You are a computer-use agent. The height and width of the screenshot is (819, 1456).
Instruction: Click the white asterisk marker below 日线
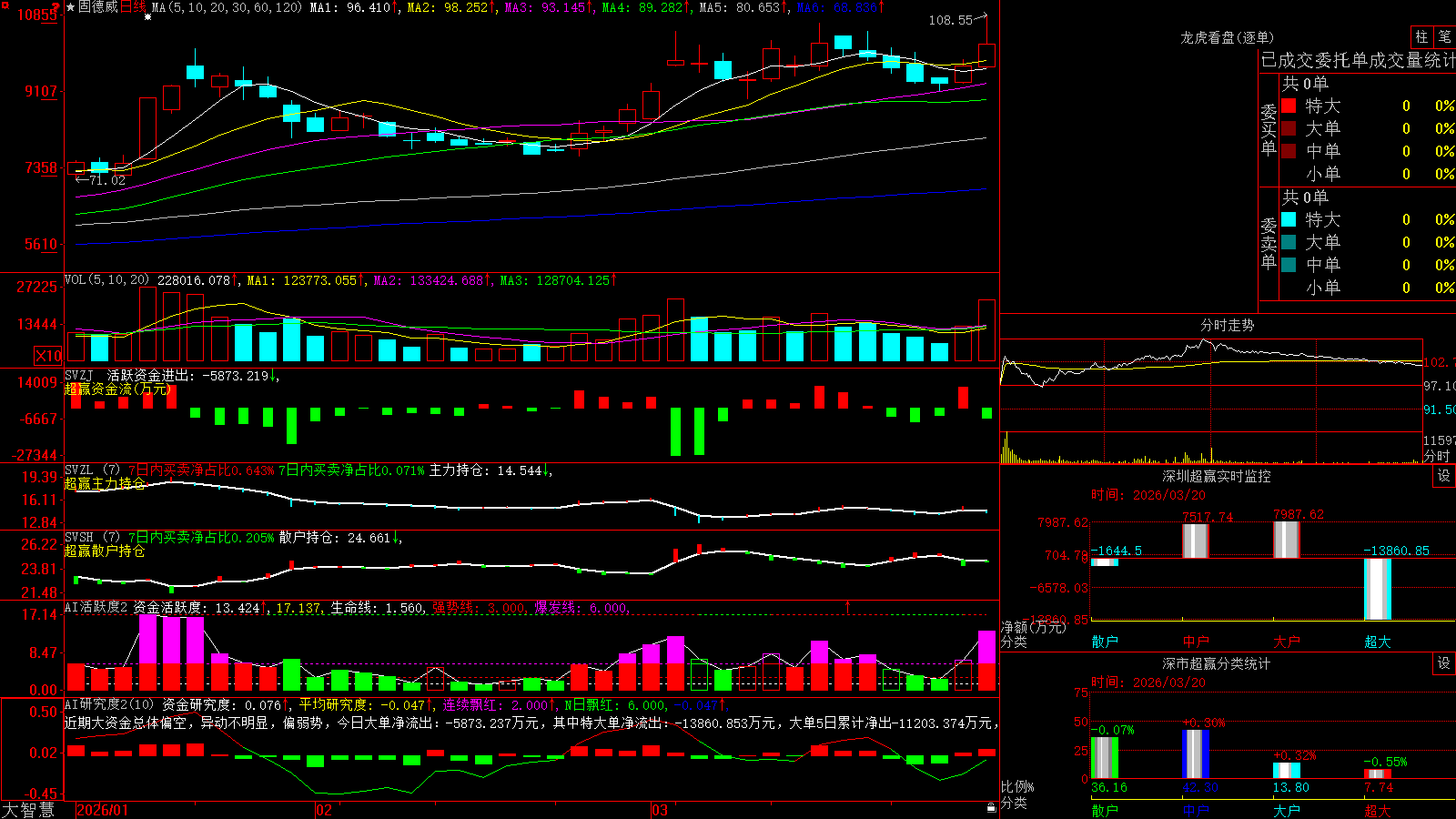pyautogui.click(x=147, y=16)
